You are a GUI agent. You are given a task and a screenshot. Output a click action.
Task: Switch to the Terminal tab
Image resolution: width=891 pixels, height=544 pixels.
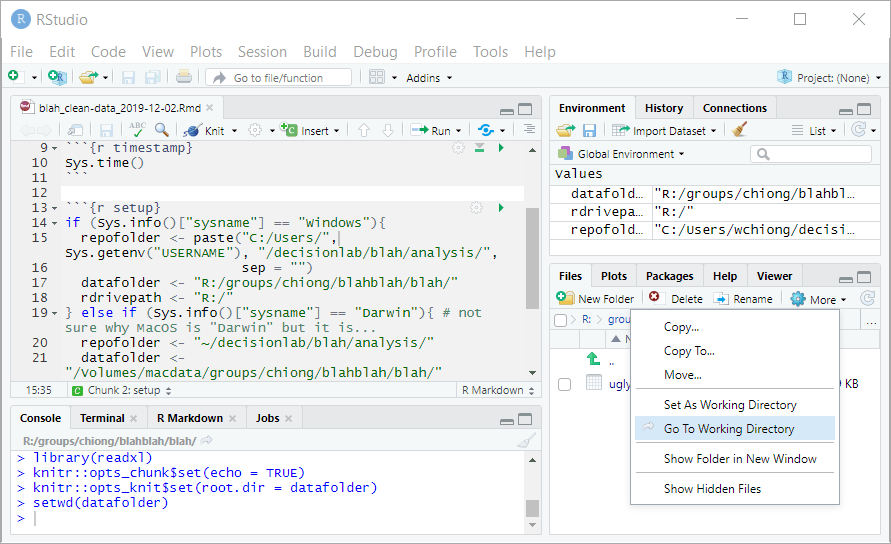pyautogui.click(x=102, y=418)
